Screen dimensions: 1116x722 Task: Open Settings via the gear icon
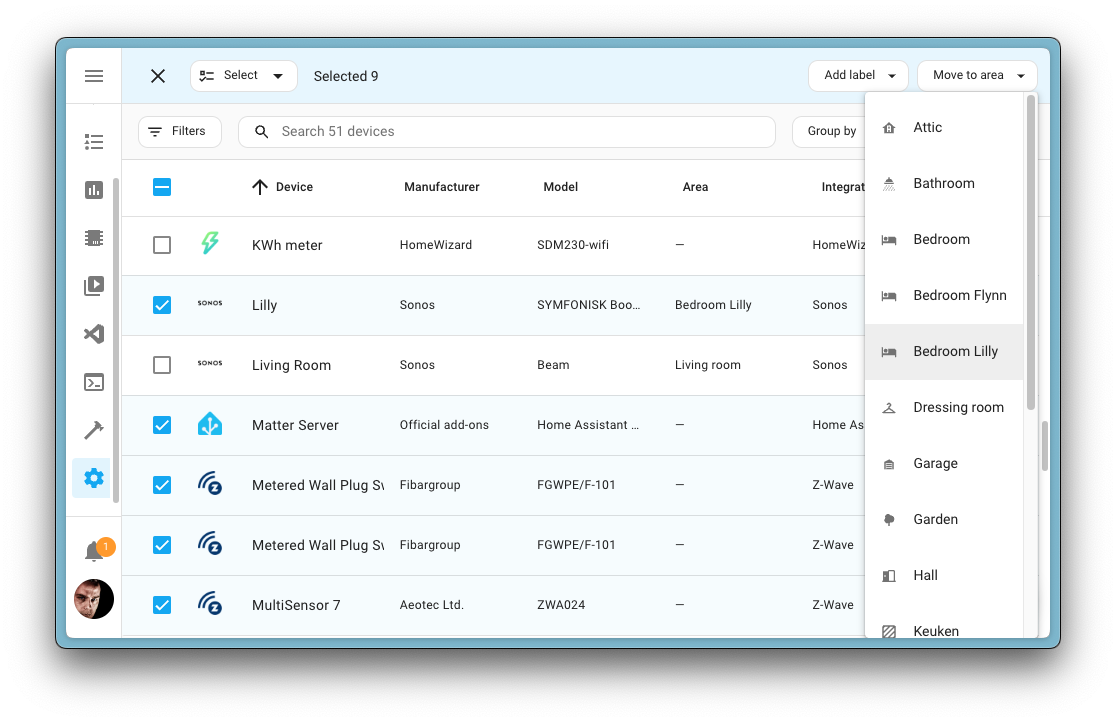pos(93,478)
